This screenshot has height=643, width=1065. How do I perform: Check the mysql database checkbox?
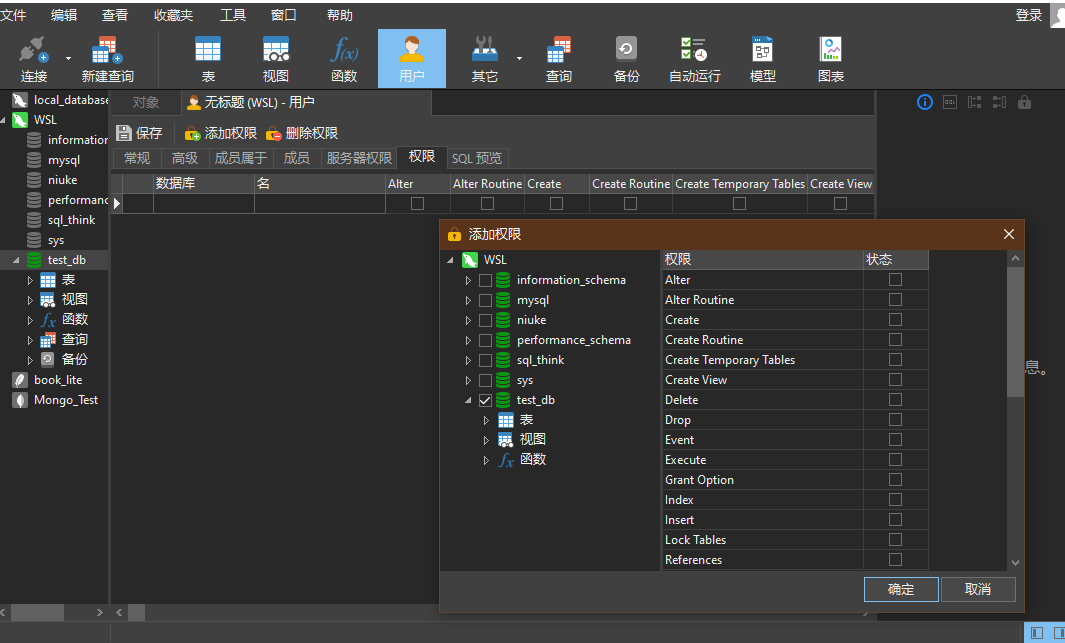pyautogui.click(x=485, y=300)
